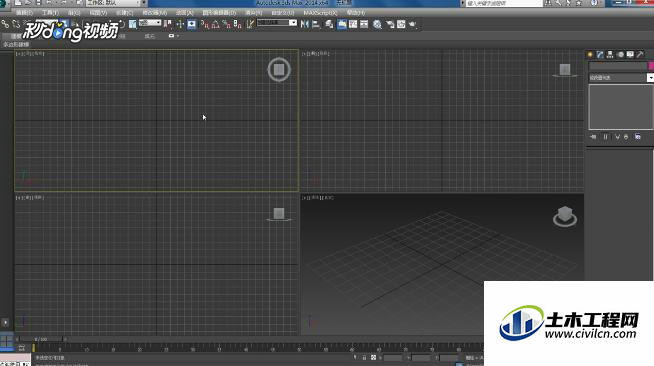Toggle 3D Snaps on the toolbar

point(204,24)
